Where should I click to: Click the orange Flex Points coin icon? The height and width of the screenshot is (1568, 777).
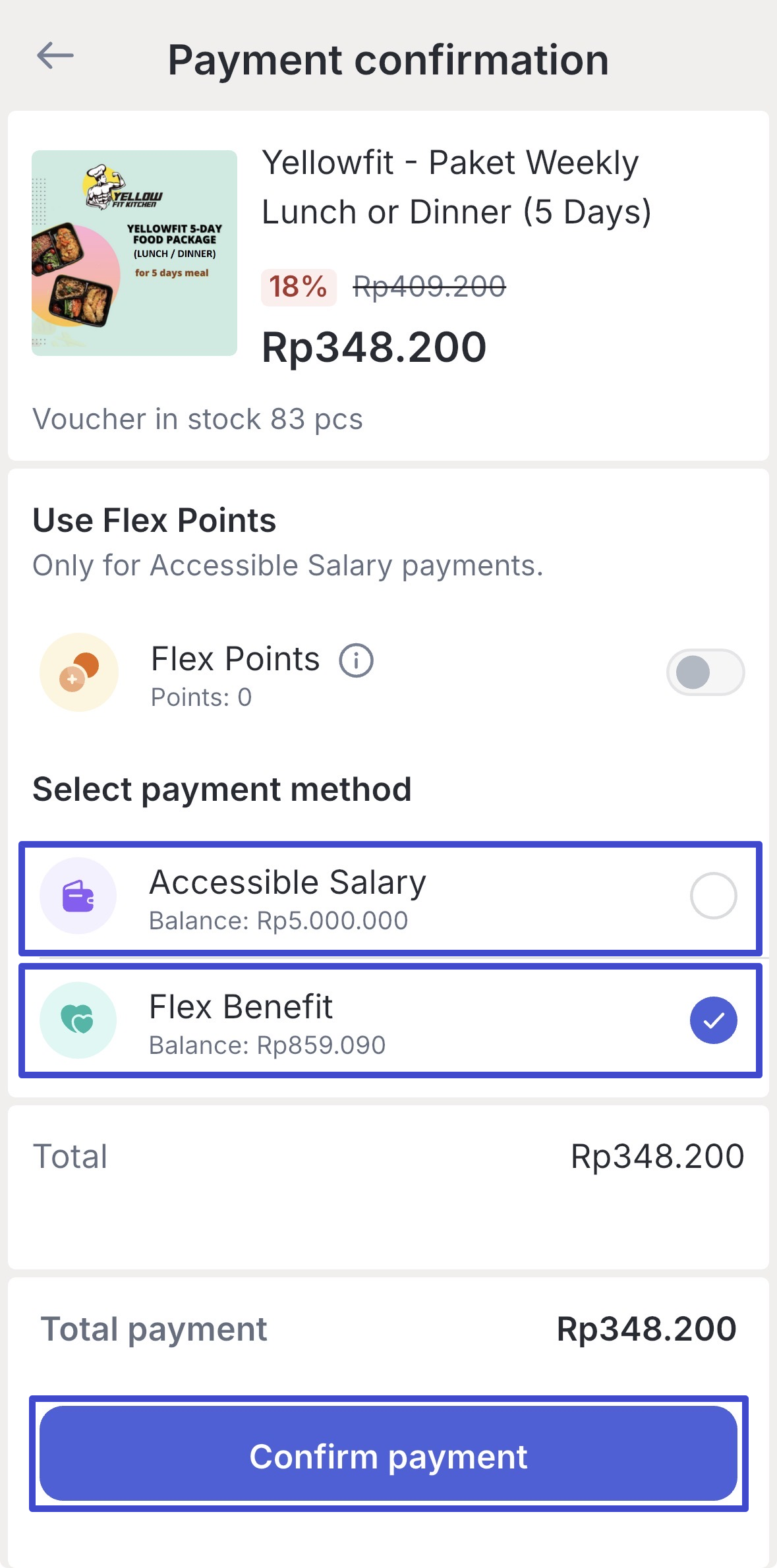[x=79, y=672]
